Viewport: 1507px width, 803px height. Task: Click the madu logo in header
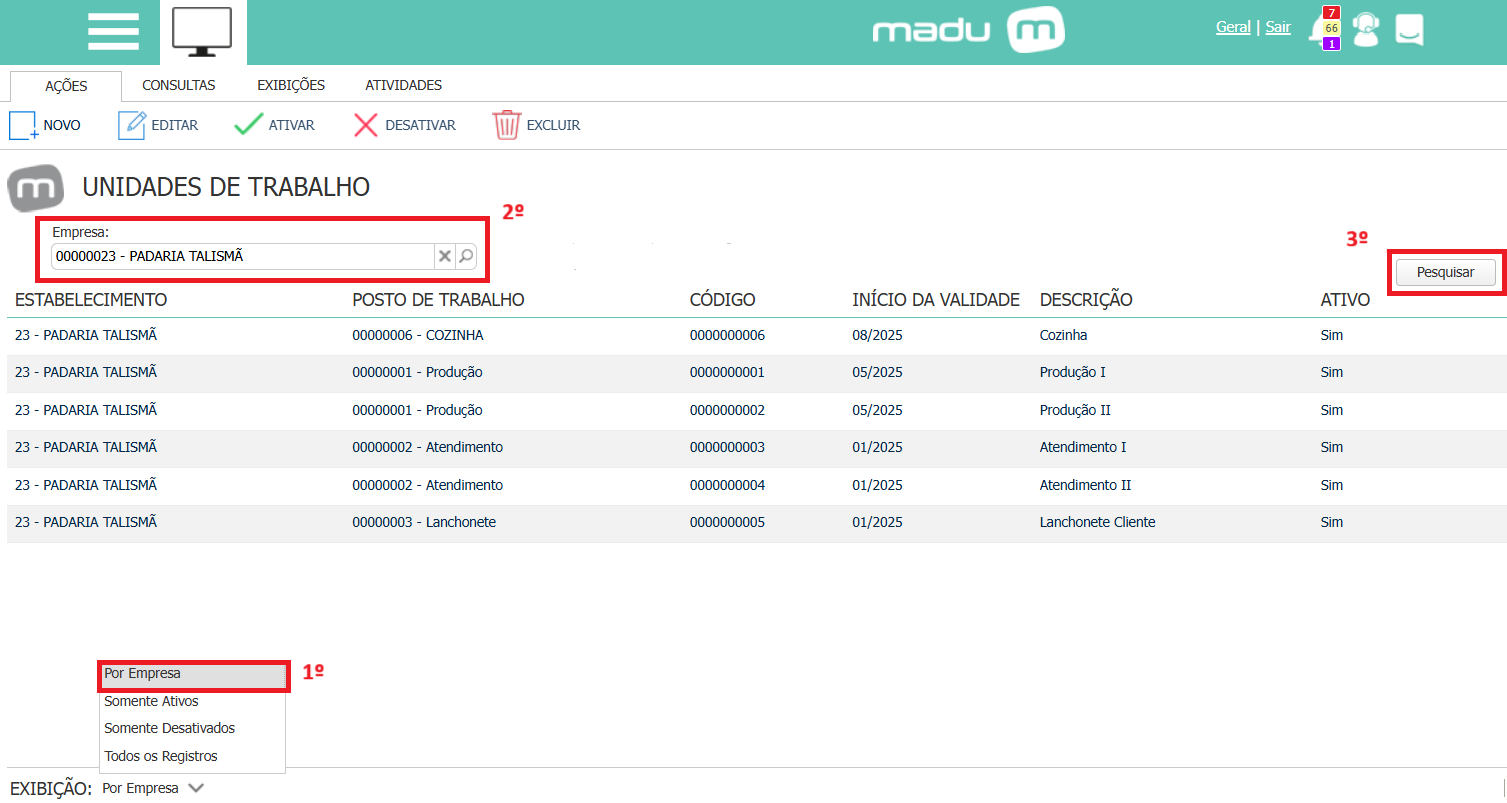click(x=968, y=31)
